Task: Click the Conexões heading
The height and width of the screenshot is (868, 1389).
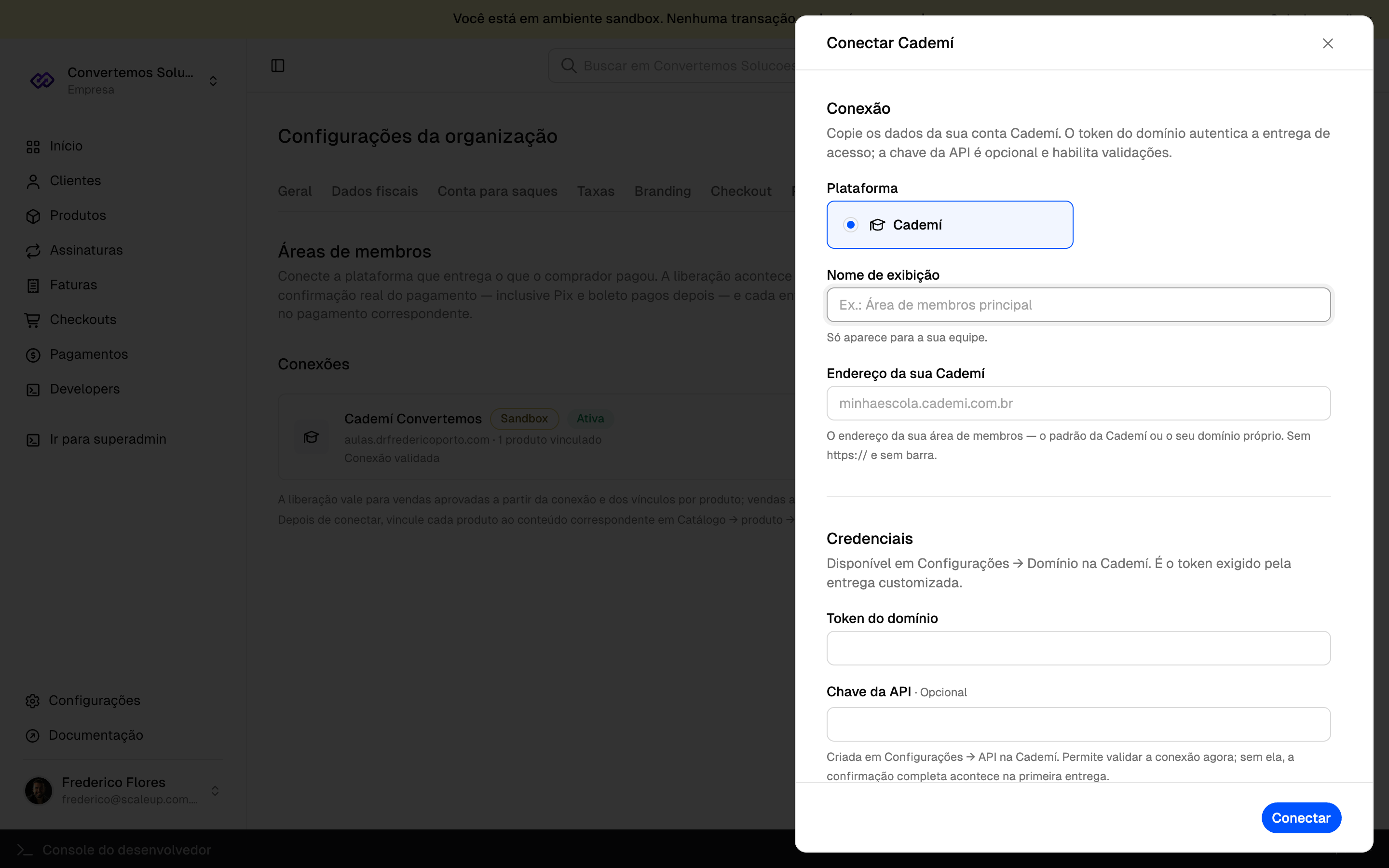Action: 313,364
